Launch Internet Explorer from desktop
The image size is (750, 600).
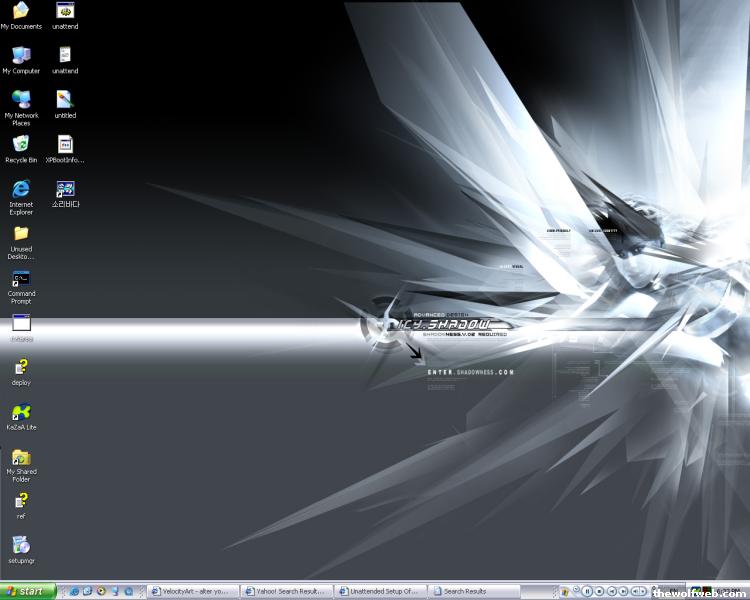[x=21, y=189]
